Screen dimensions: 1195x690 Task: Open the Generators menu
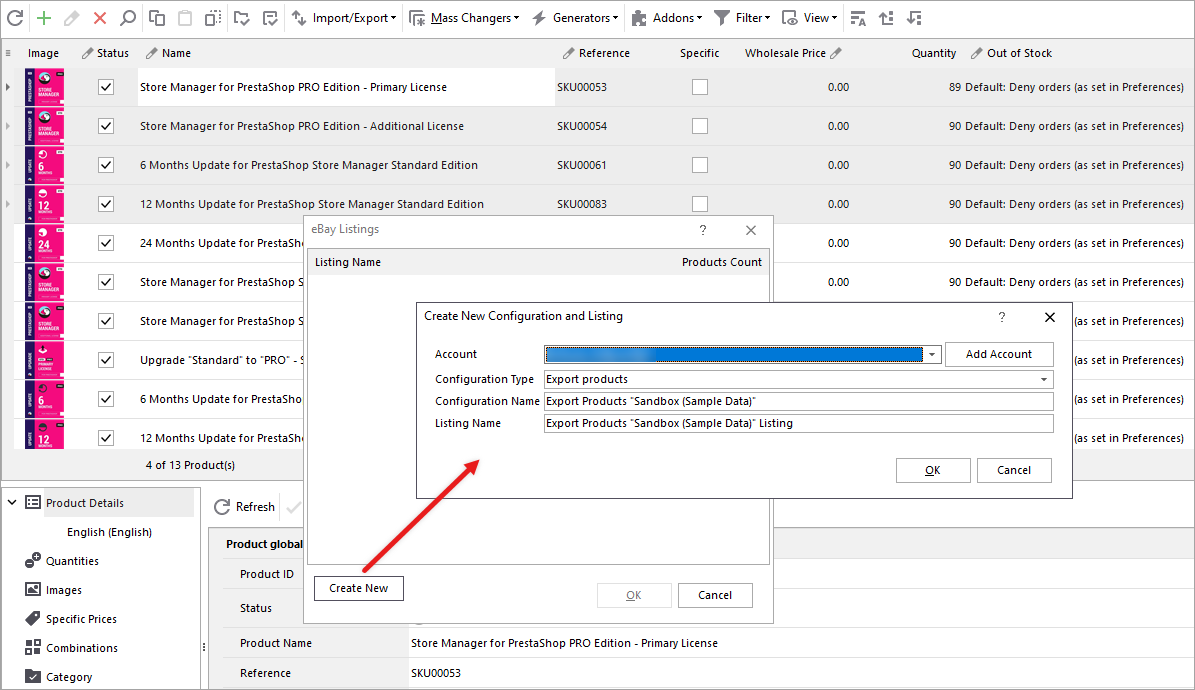(x=575, y=18)
